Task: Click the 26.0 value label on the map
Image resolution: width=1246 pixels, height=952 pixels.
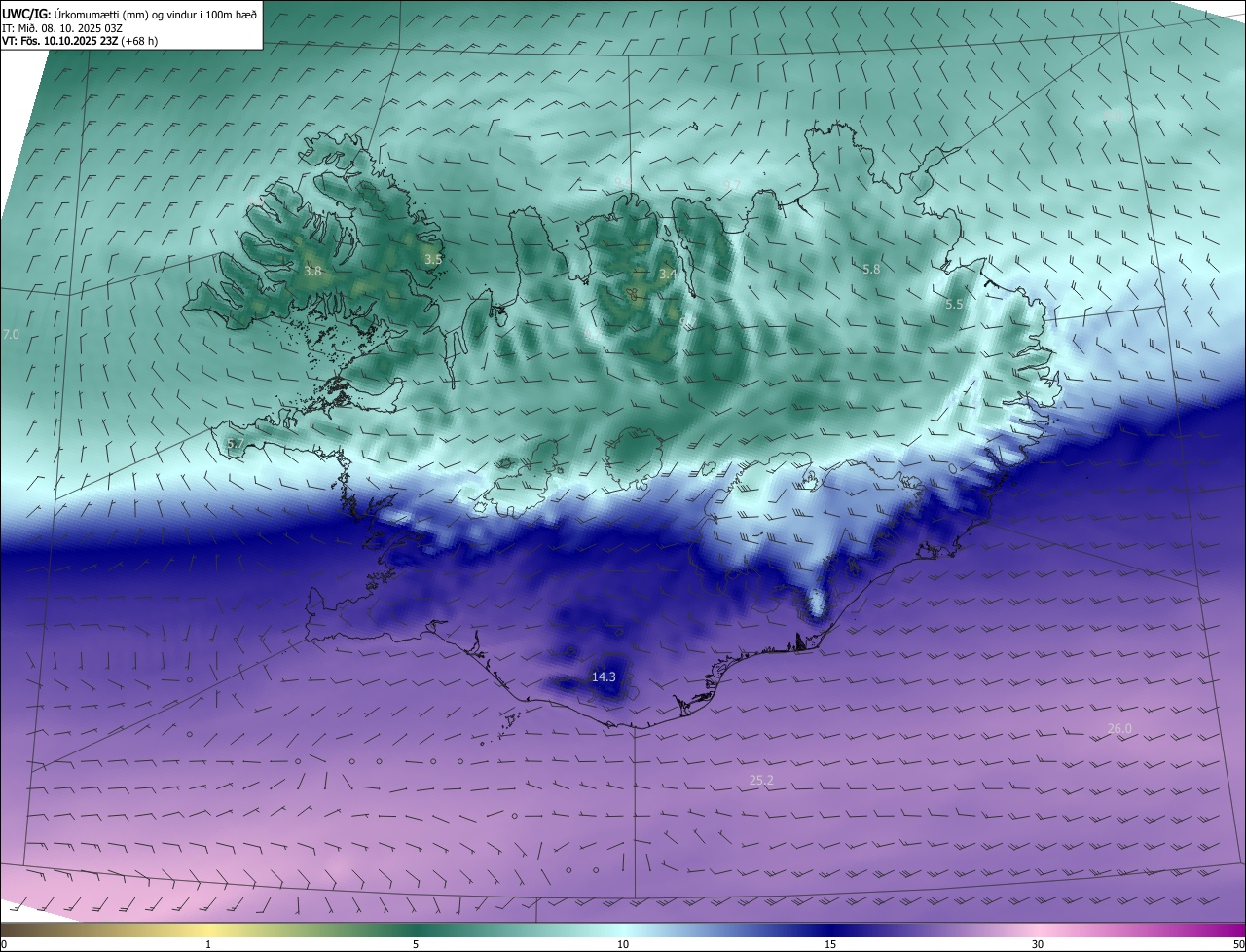Action: (x=1119, y=728)
